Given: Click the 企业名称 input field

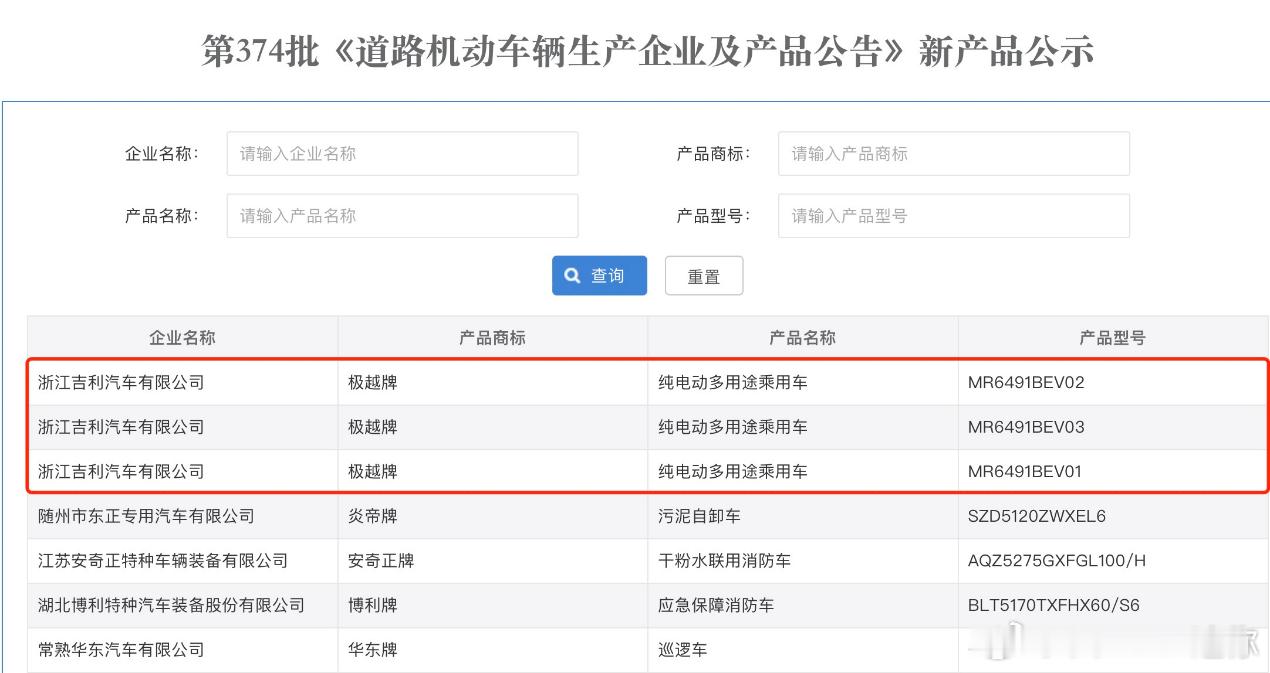Looking at the screenshot, I should (x=402, y=154).
